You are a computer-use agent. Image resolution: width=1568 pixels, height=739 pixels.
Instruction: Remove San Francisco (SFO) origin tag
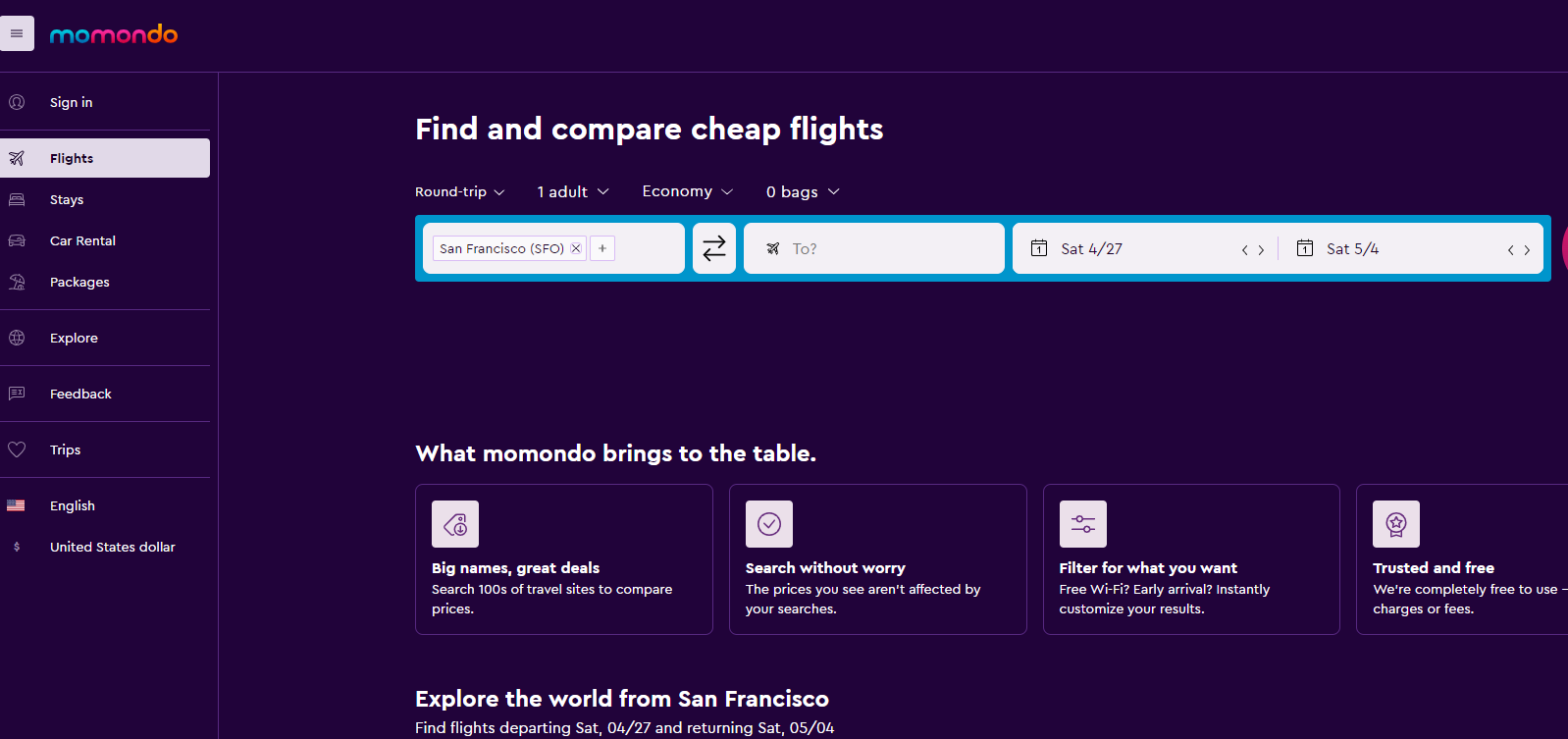576,248
